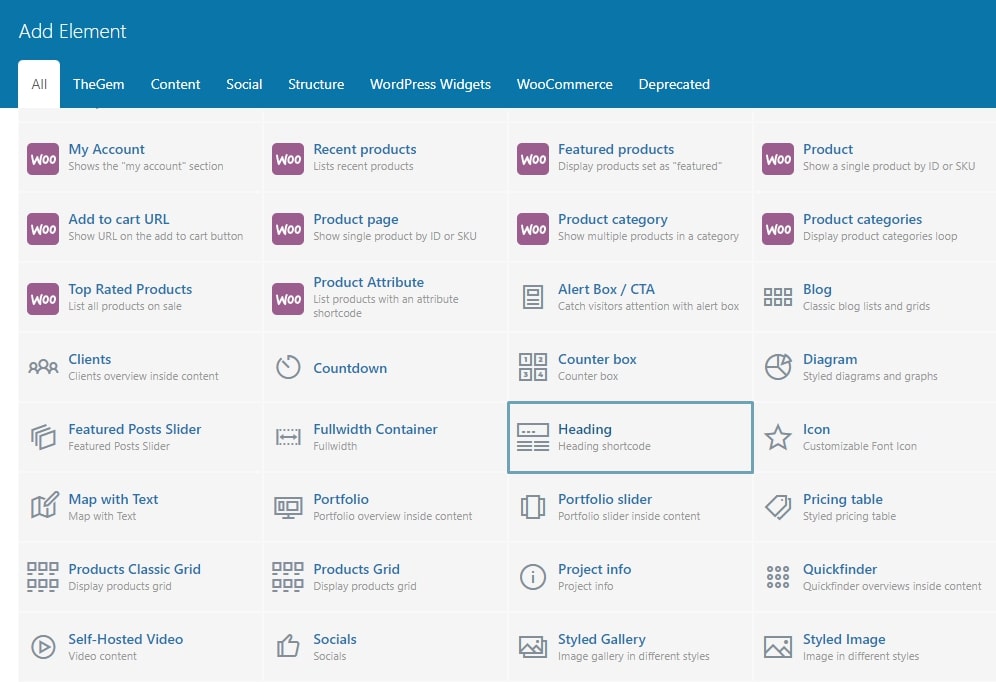
Task: Switch to the TheGem tab
Action: click(98, 84)
